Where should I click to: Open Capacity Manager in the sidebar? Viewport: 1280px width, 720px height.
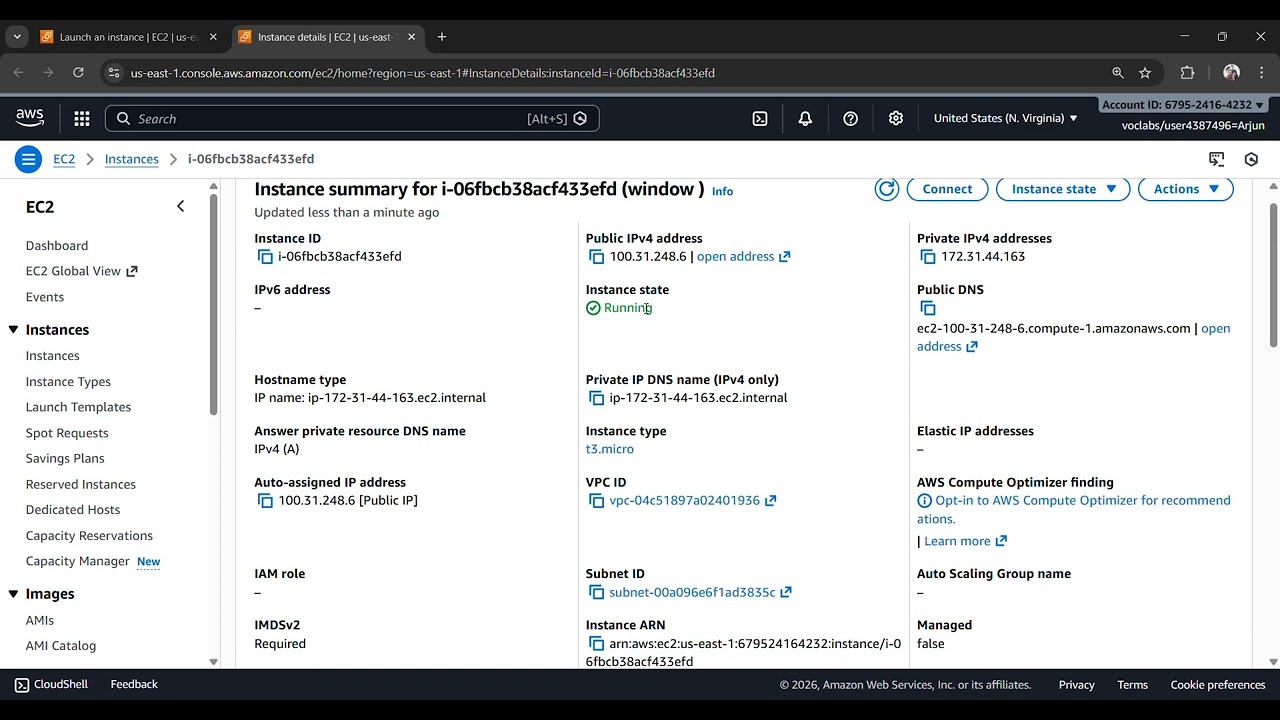point(78,561)
